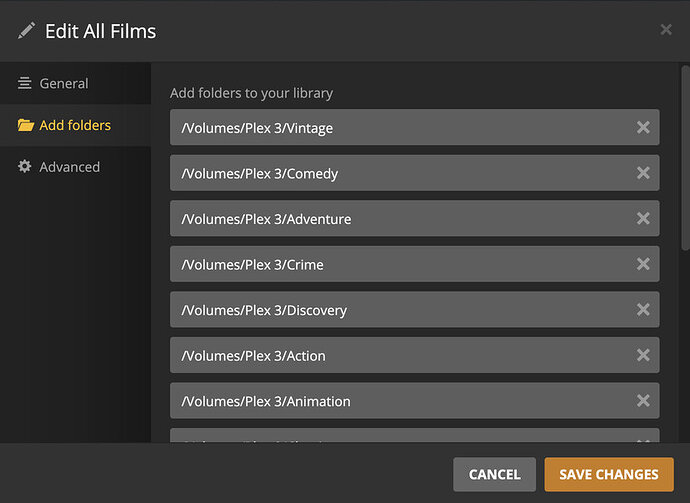Select the Discovery folder path field
The image size is (690, 503).
click(400, 310)
